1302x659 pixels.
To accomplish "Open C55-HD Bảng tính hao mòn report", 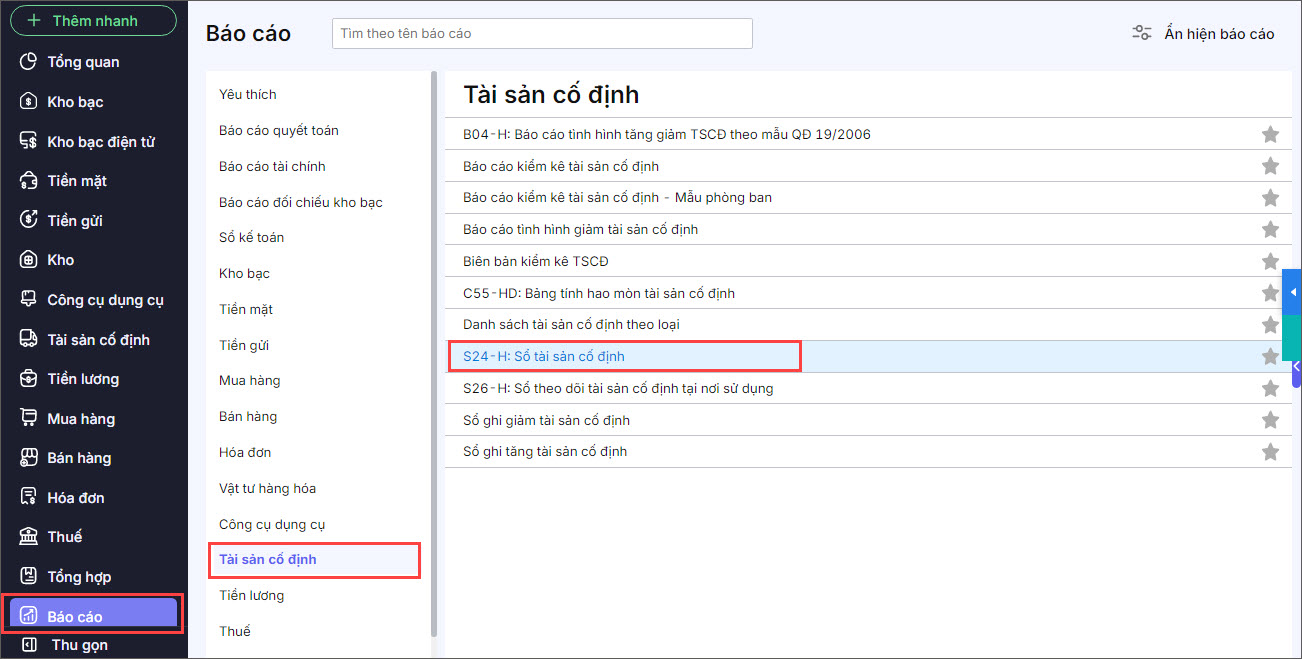I will click(x=599, y=293).
